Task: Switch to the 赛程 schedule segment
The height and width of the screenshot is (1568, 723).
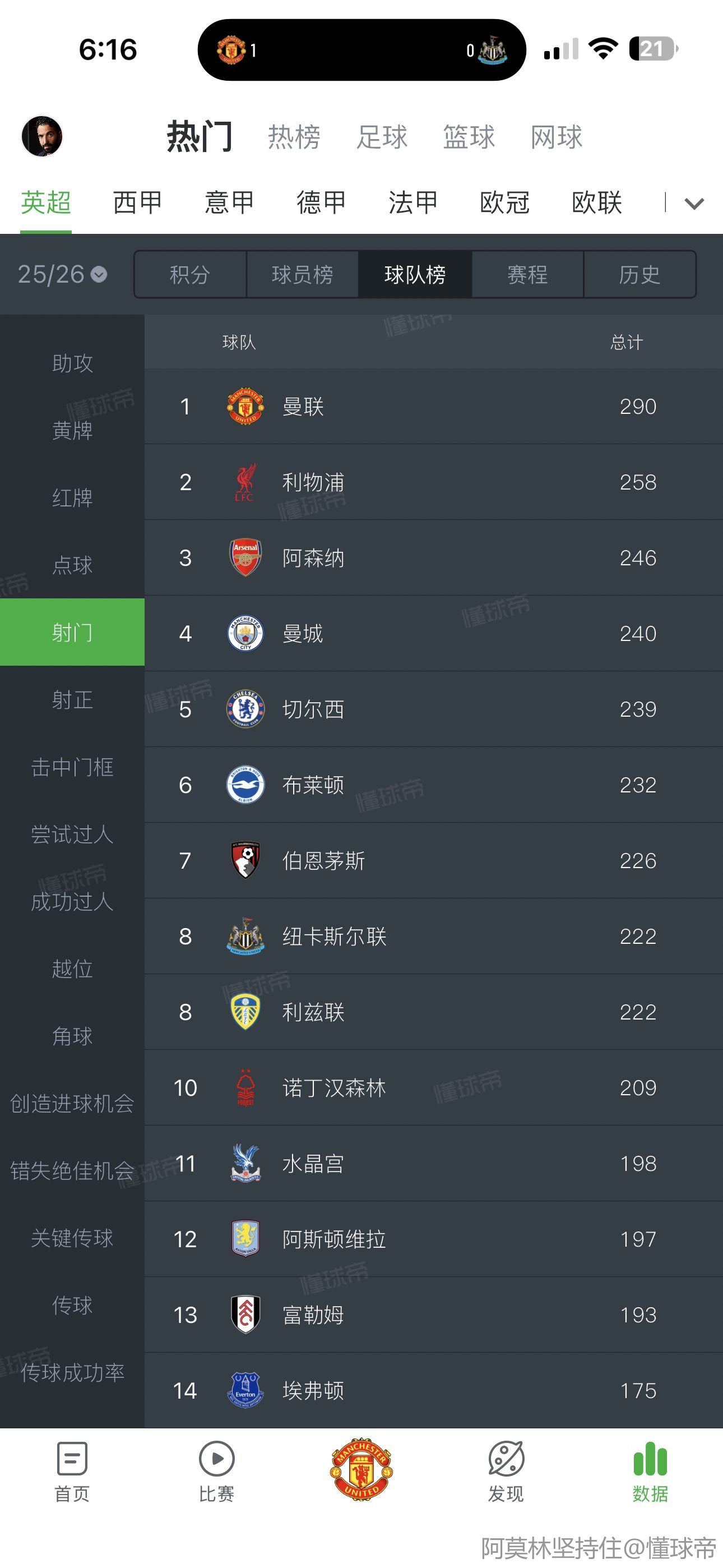Action: [x=527, y=275]
